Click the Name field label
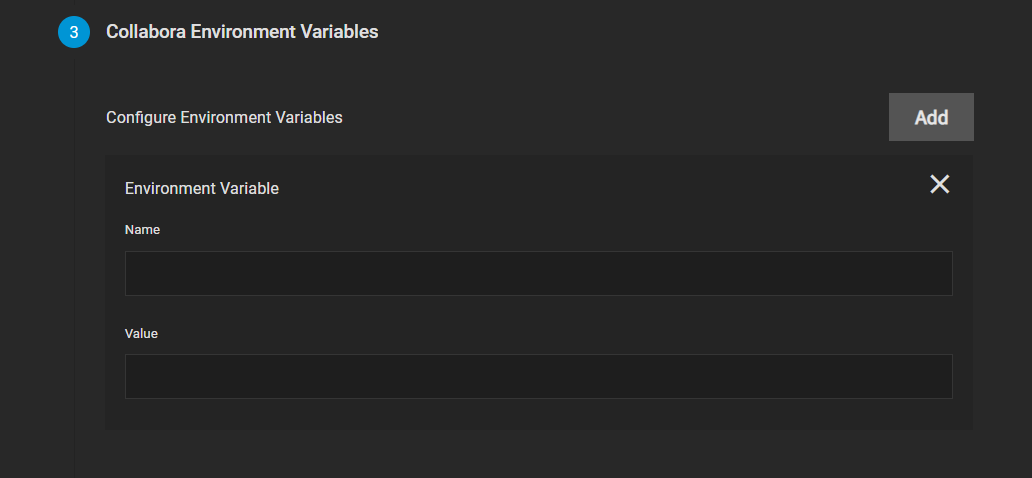 (142, 230)
